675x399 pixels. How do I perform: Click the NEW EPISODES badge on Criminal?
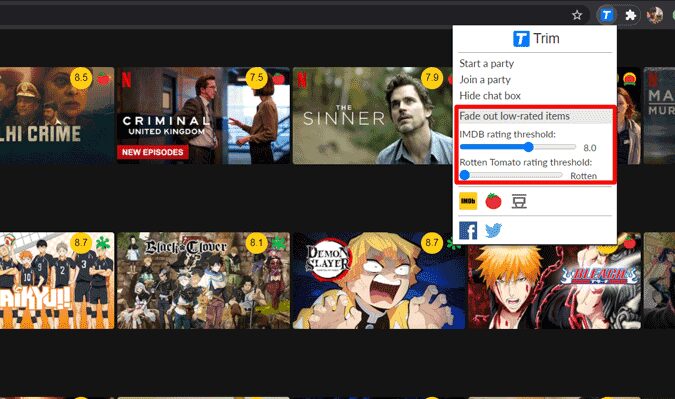[152, 152]
